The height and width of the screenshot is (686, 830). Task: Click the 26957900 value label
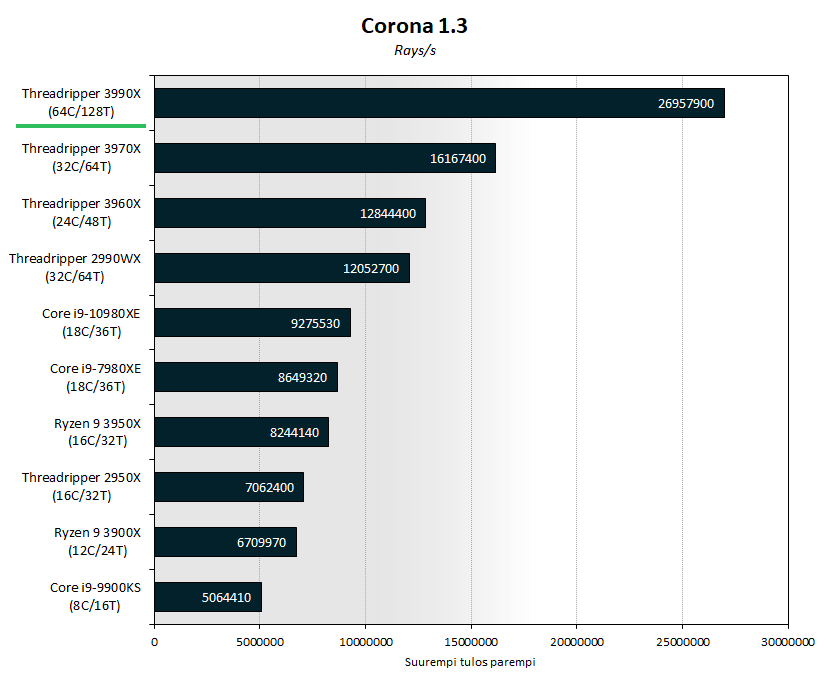point(686,104)
